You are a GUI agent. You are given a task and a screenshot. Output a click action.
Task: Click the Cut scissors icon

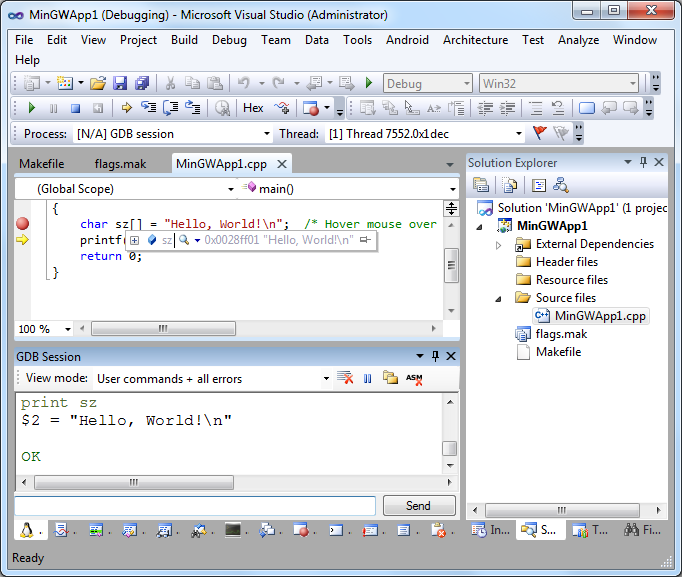(x=170, y=83)
